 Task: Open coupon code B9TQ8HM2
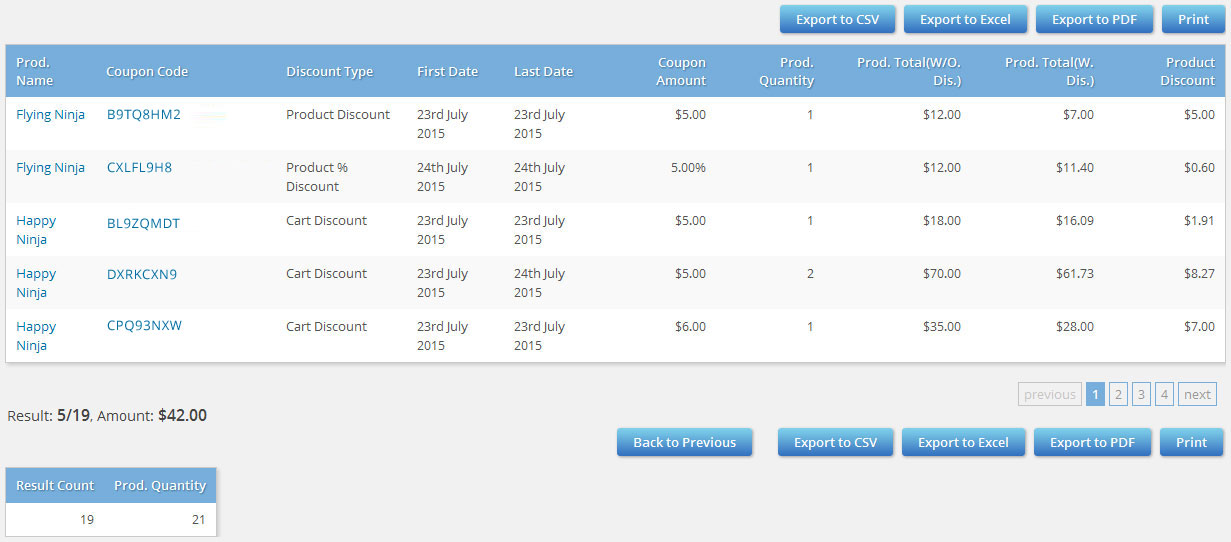pos(144,114)
